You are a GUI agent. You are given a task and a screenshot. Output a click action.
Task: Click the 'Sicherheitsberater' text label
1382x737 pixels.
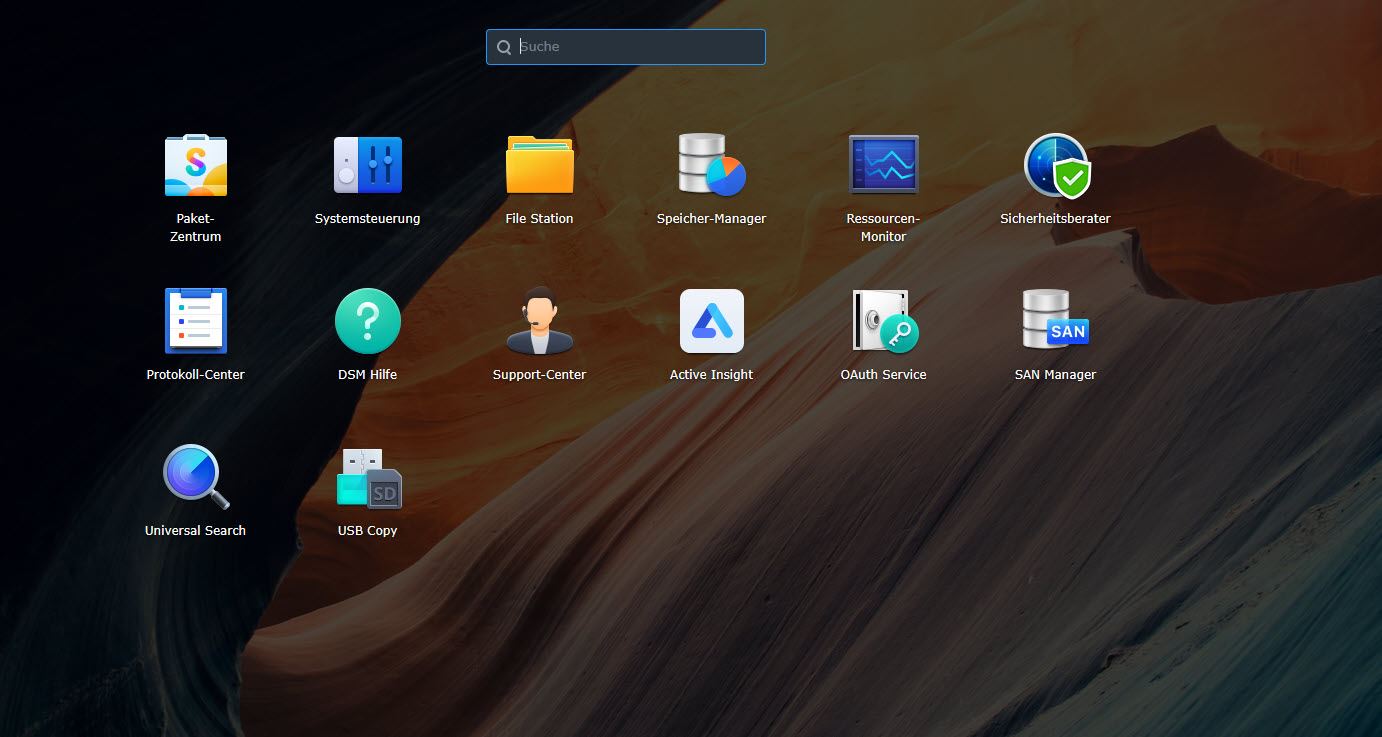(x=1056, y=219)
